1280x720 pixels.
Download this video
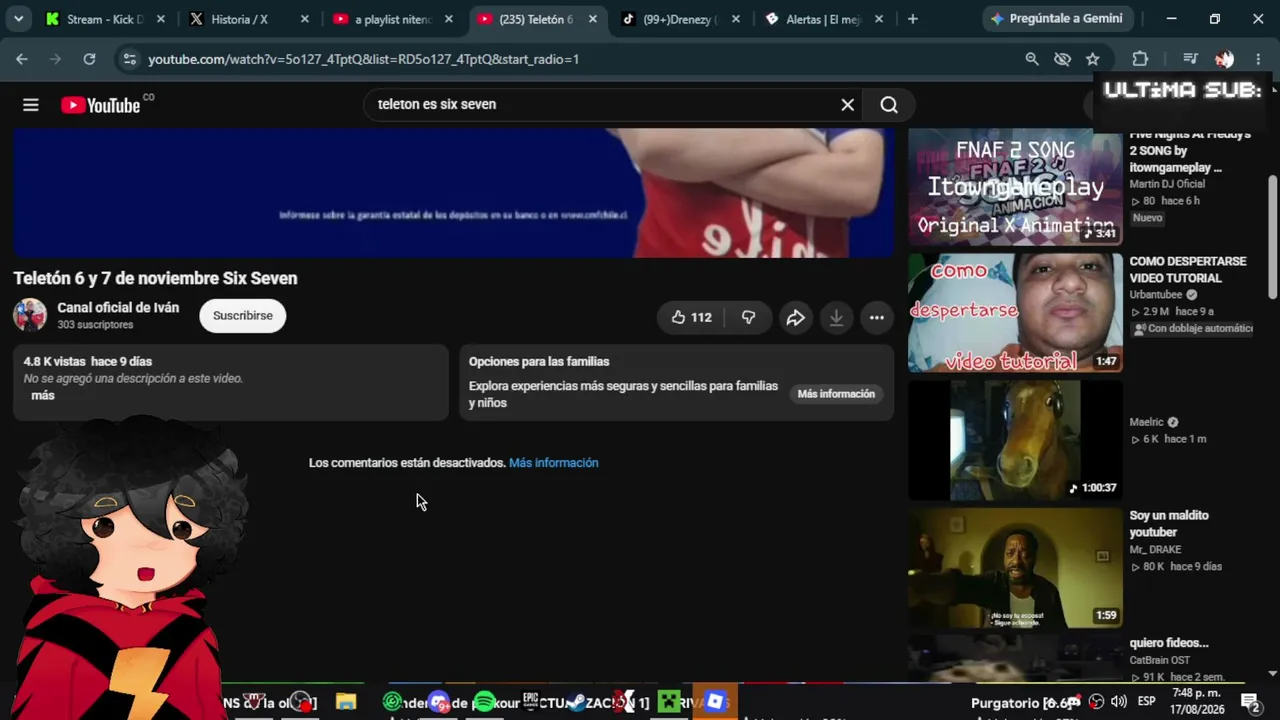pos(836,318)
